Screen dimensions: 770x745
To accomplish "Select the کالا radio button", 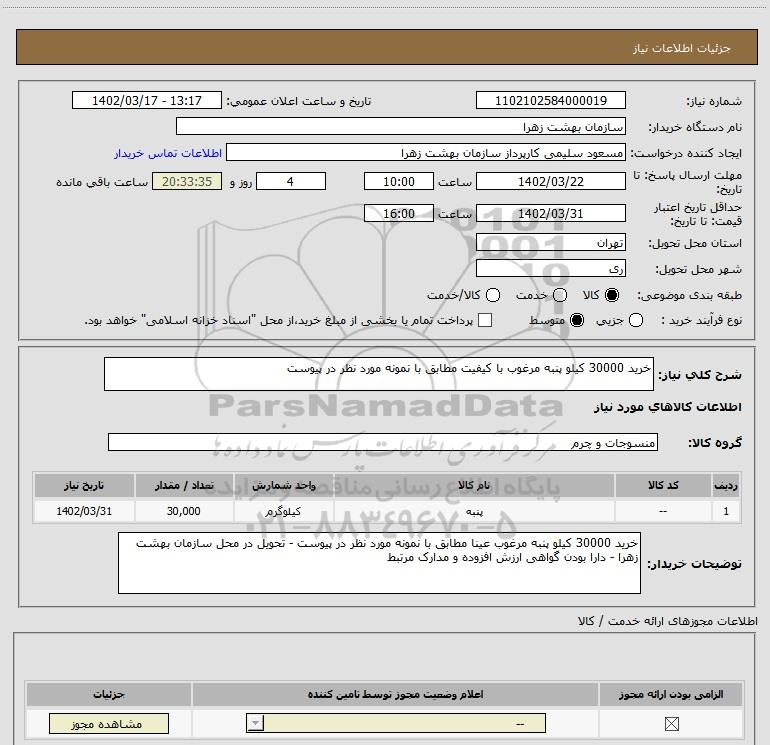I will coord(612,295).
